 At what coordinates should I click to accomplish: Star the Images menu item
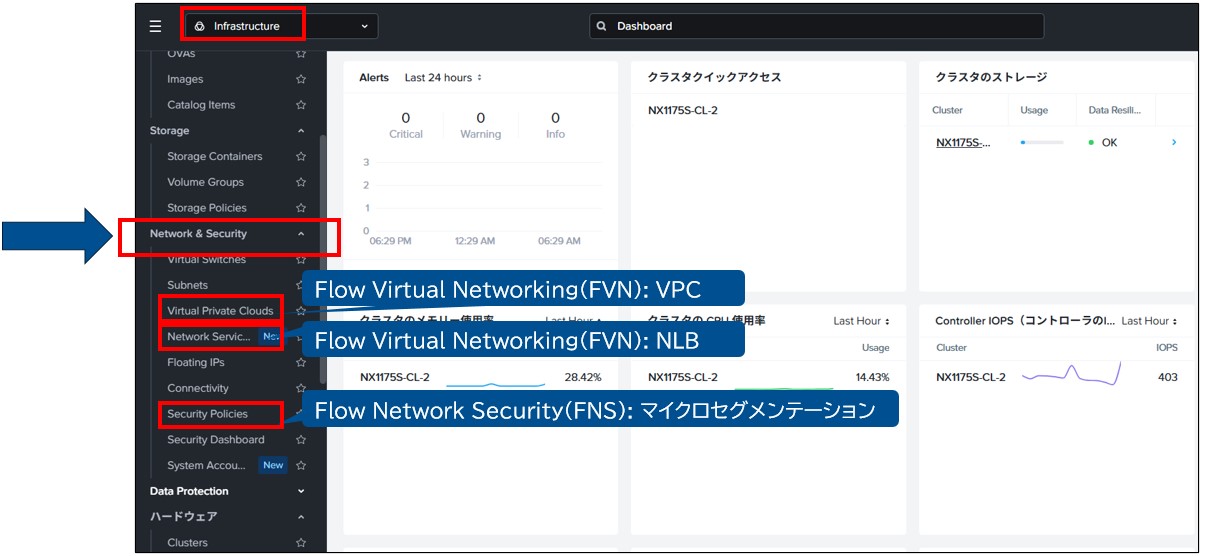pyautogui.click(x=301, y=79)
